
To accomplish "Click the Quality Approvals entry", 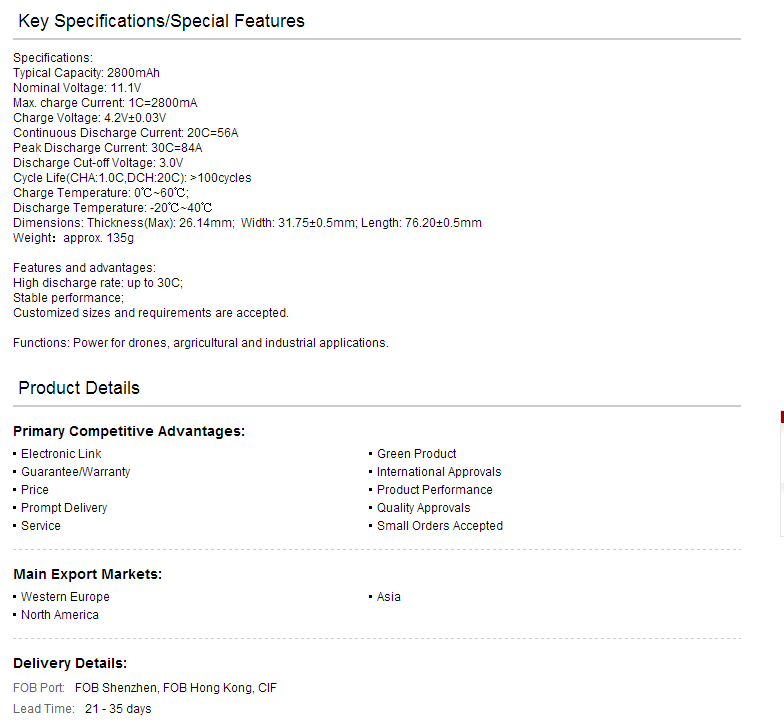I will [424, 508].
